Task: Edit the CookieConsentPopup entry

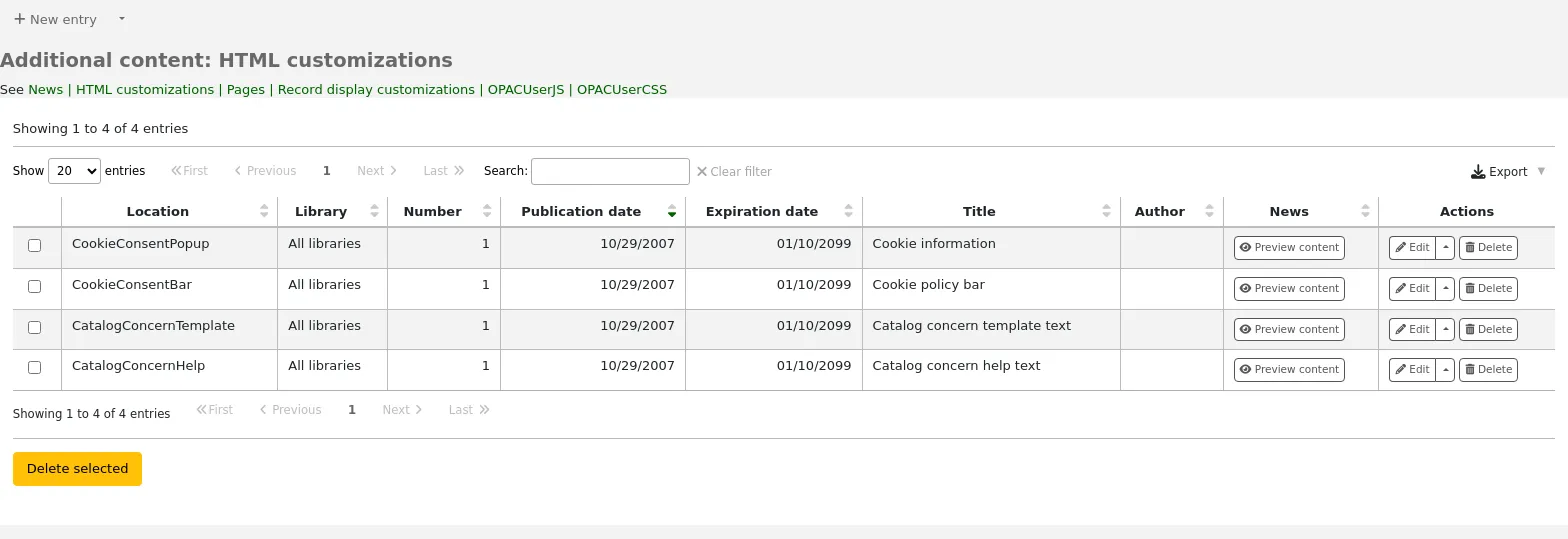Action: pos(1412,247)
